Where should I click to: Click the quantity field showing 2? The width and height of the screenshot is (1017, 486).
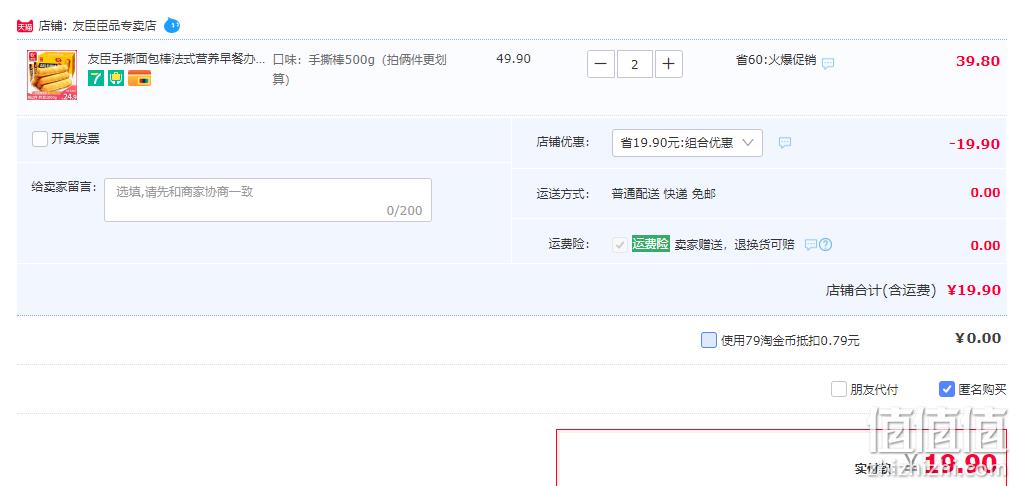tap(634, 64)
